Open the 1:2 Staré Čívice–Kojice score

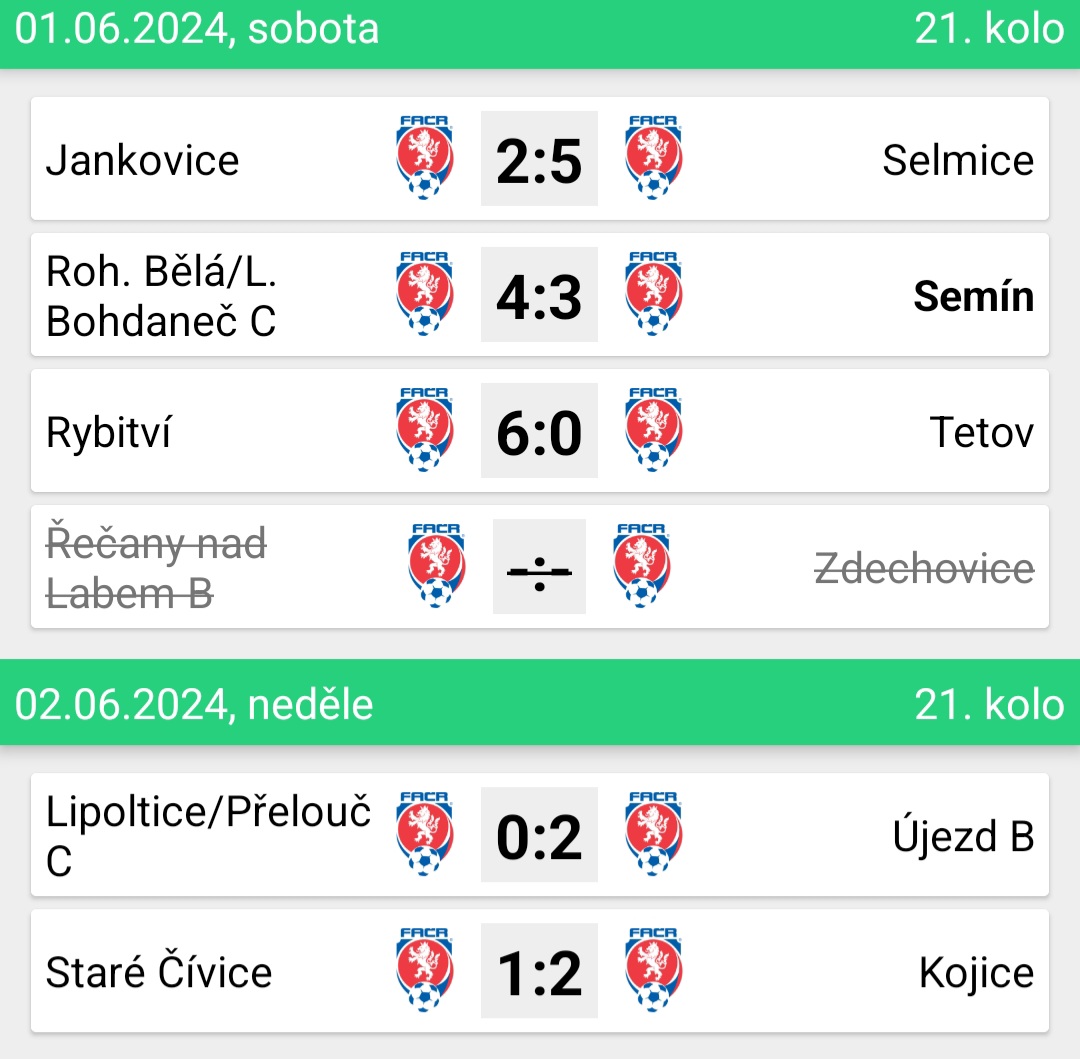539,971
